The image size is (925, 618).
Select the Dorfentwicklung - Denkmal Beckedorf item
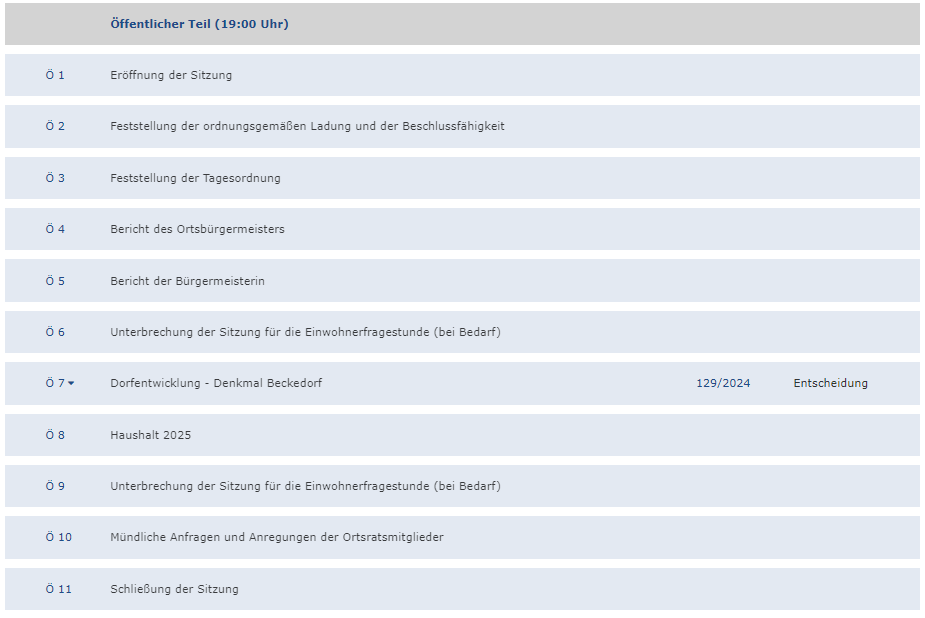pyautogui.click(x=216, y=383)
